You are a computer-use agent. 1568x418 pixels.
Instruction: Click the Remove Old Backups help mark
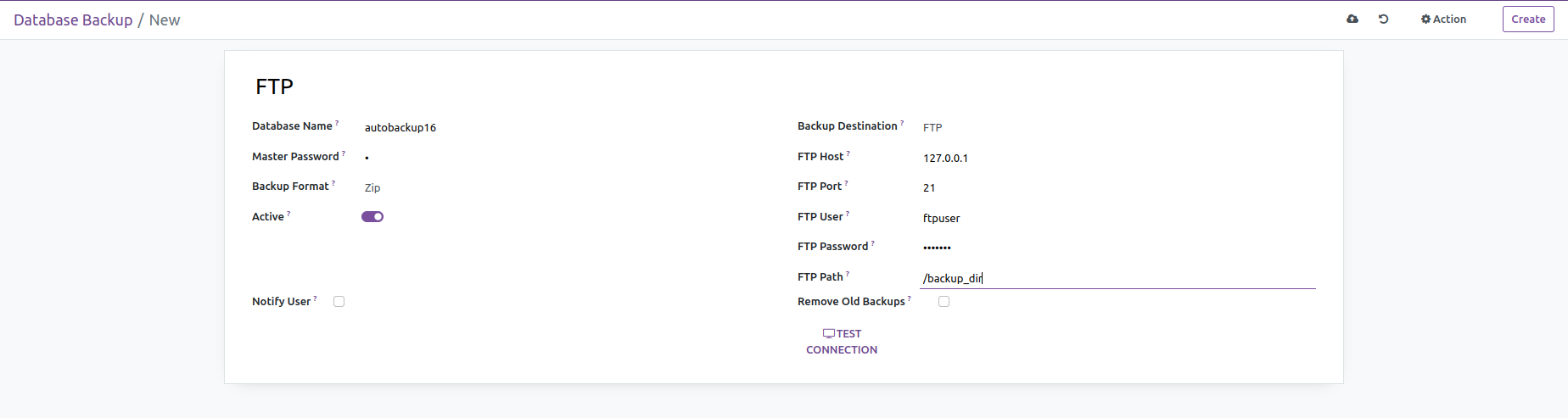910,298
